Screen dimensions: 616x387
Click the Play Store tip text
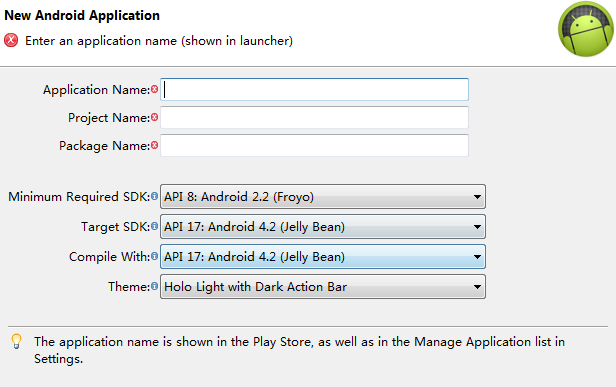click(299, 350)
